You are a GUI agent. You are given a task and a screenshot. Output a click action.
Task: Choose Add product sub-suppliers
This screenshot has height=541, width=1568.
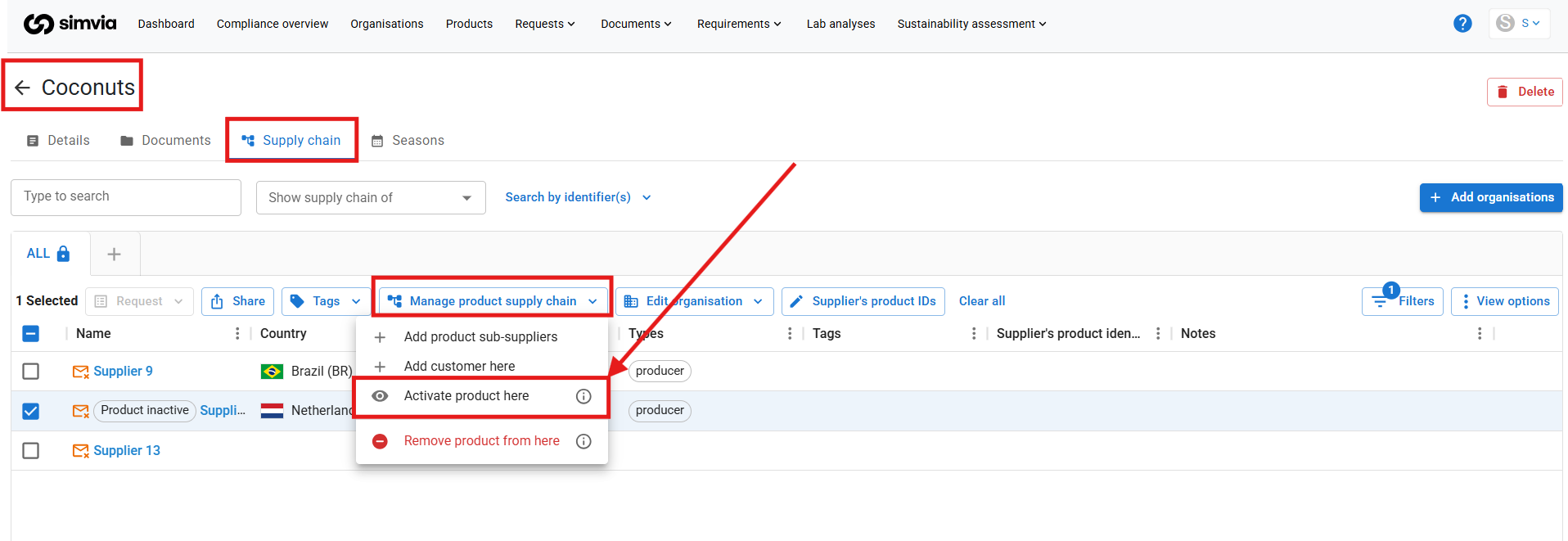(x=482, y=337)
